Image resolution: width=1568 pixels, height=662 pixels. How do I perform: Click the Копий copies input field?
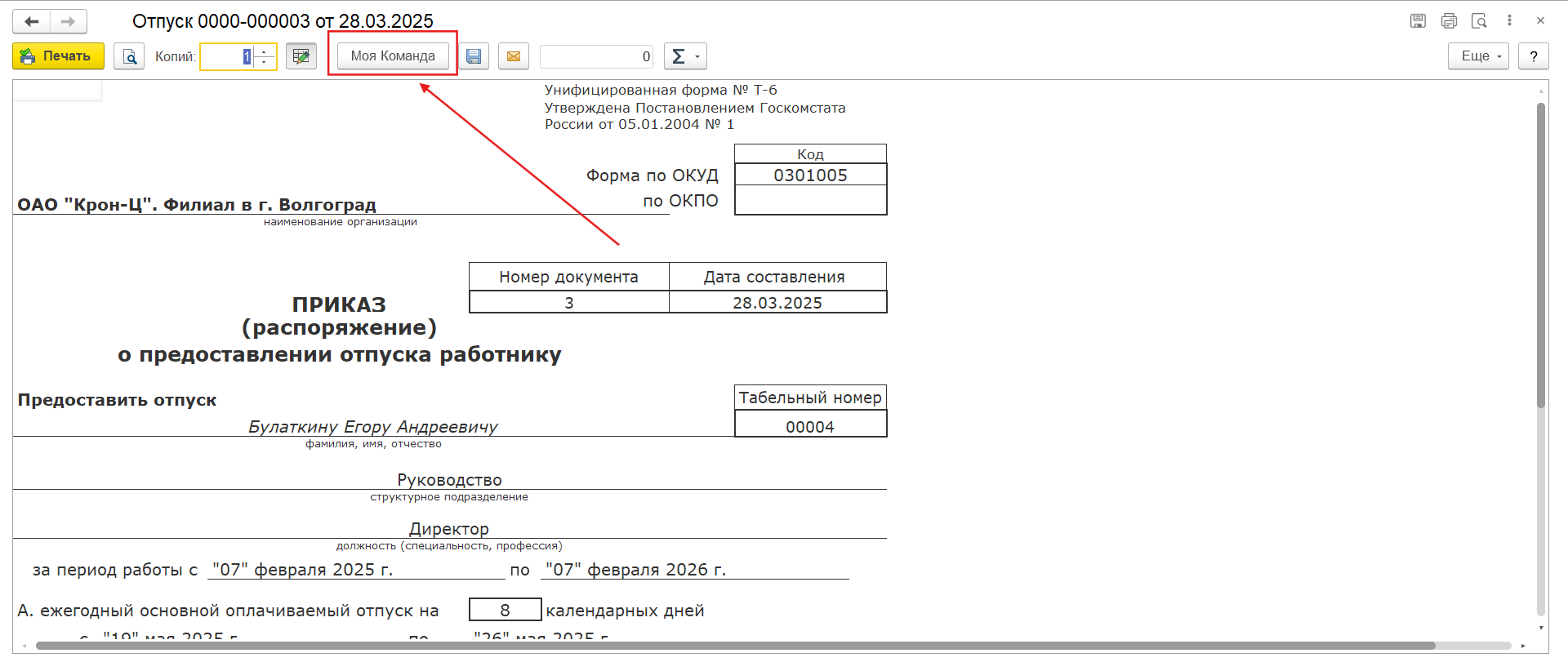[x=226, y=56]
